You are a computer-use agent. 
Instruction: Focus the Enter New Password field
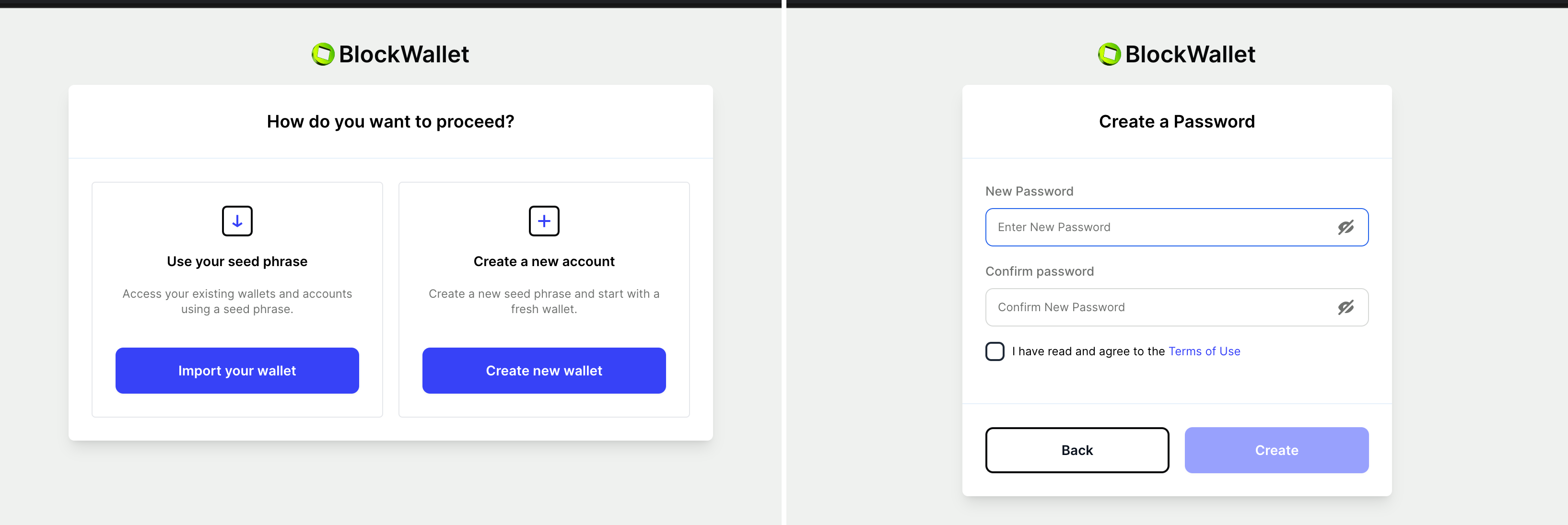(1157, 228)
